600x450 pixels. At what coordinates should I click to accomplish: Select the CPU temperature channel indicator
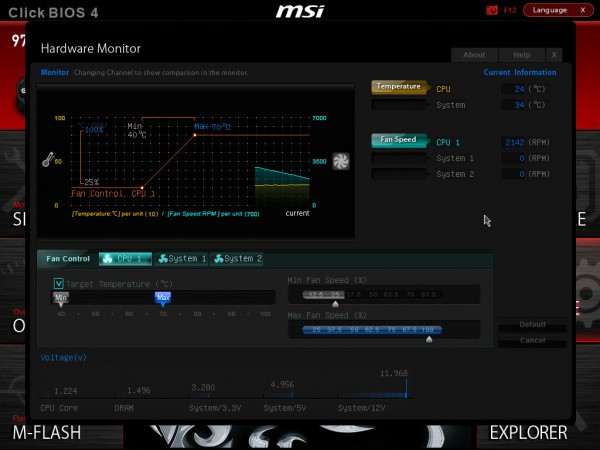(399, 88)
